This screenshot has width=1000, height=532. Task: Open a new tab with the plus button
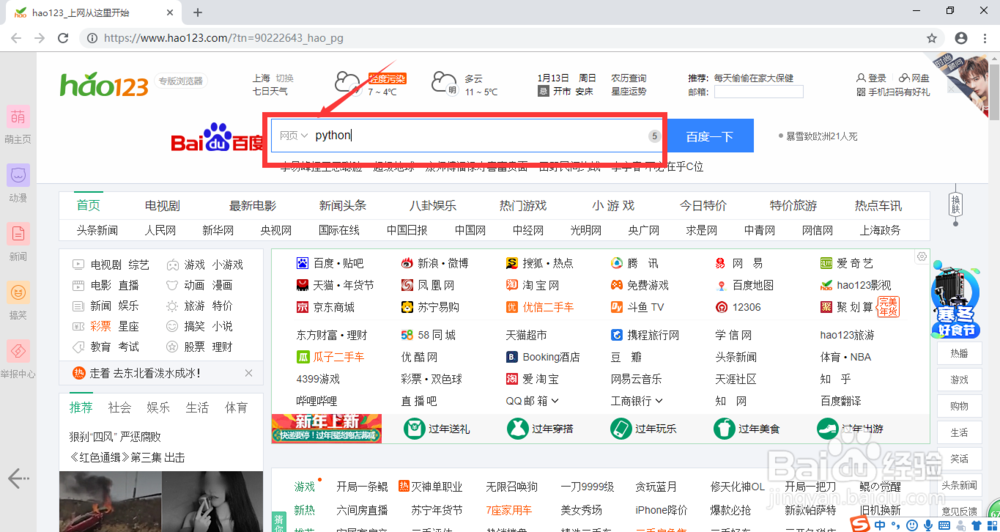tap(198, 12)
